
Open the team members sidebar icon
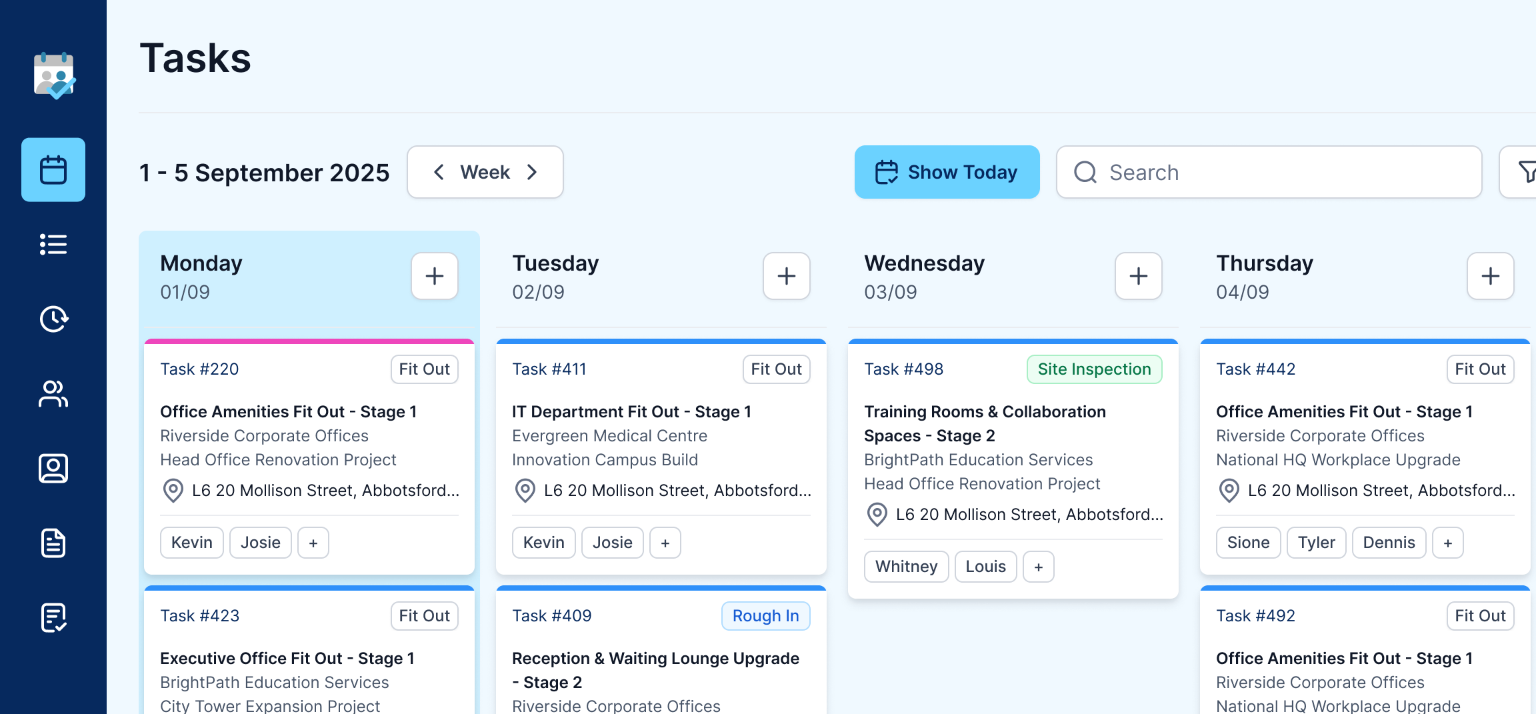coord(53,394)
